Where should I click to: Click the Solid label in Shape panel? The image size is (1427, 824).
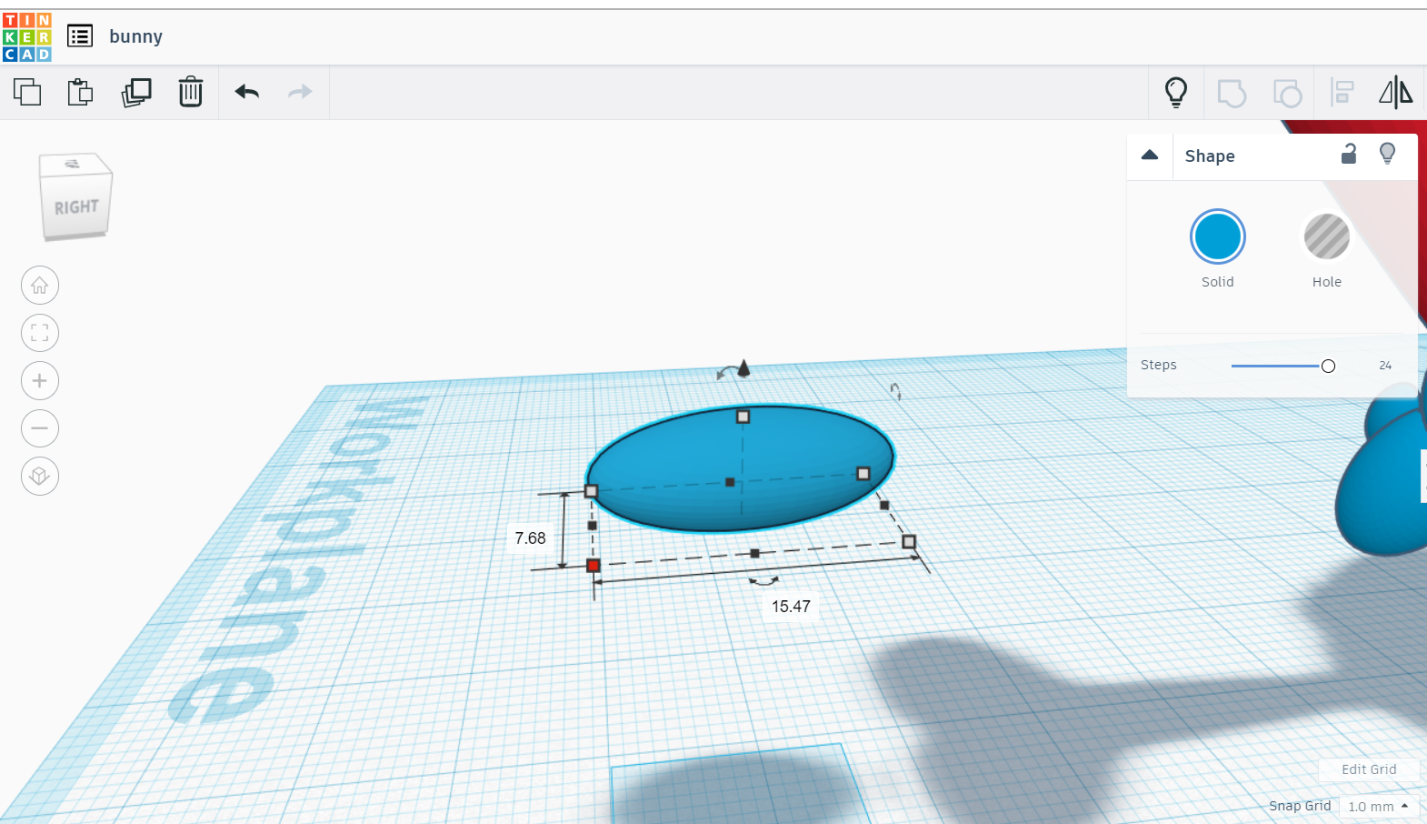click(1217, 282)
